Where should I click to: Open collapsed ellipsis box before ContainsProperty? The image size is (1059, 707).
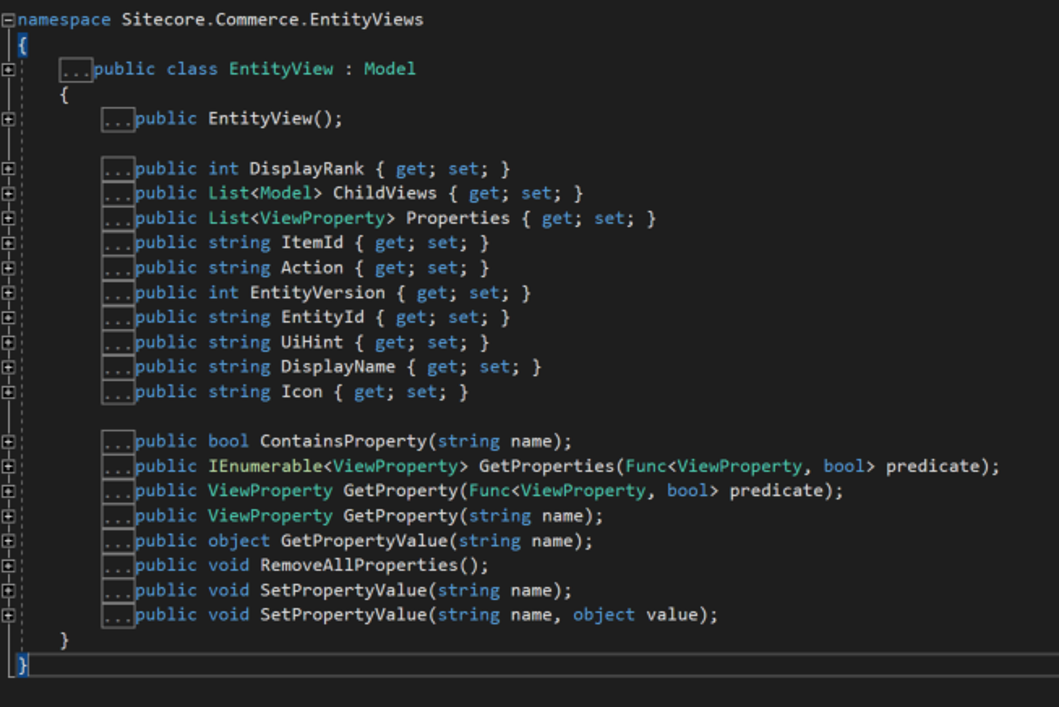click(x=118, y=442)
